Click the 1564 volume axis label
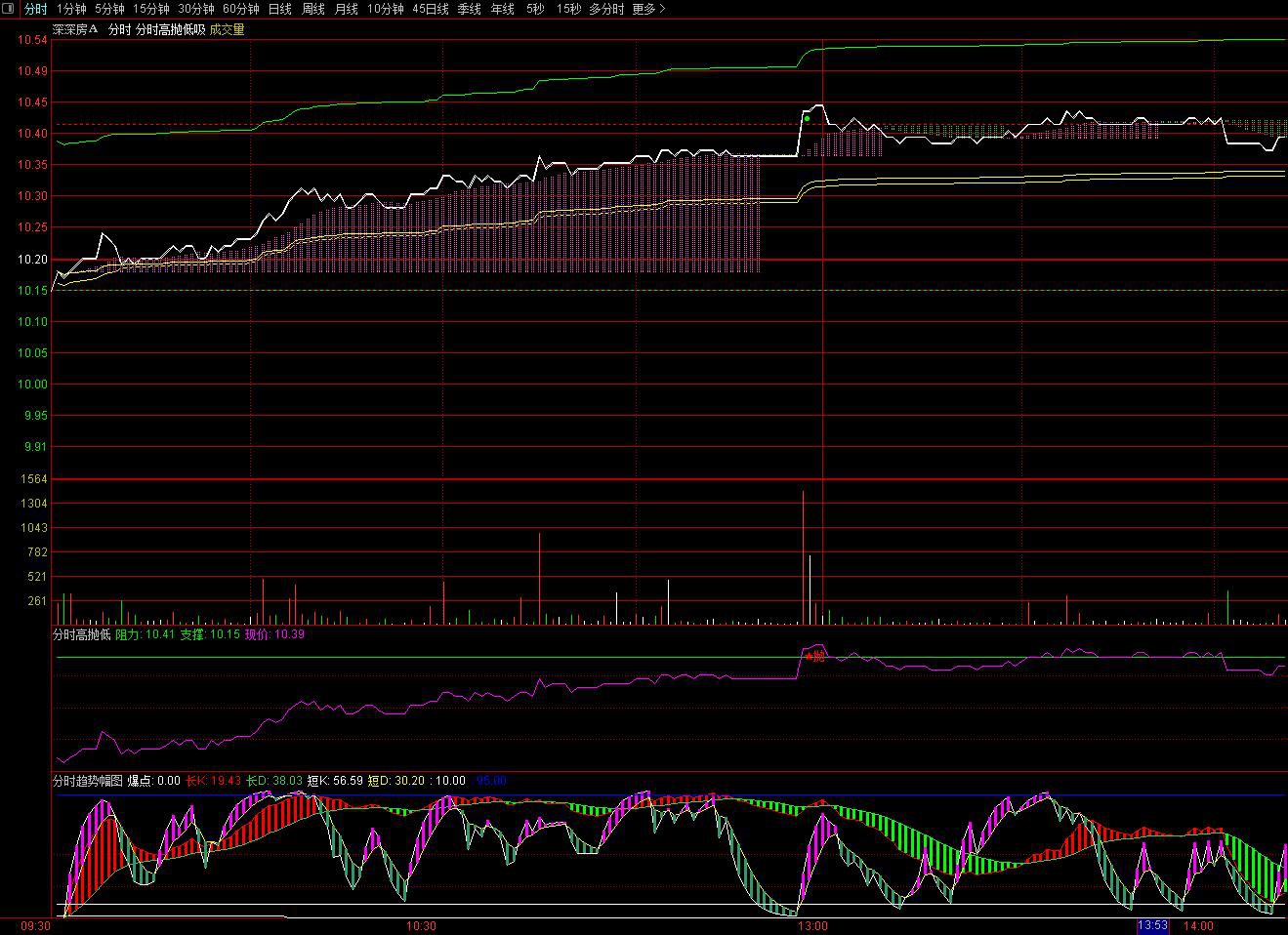 [33, 479]
